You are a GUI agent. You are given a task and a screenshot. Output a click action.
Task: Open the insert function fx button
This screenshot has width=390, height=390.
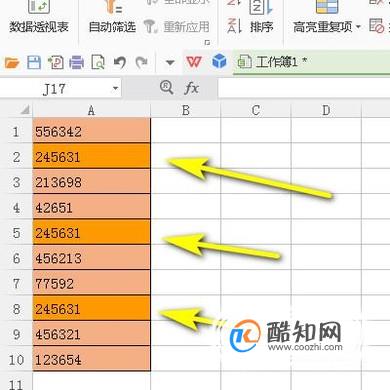click(191, 88)
